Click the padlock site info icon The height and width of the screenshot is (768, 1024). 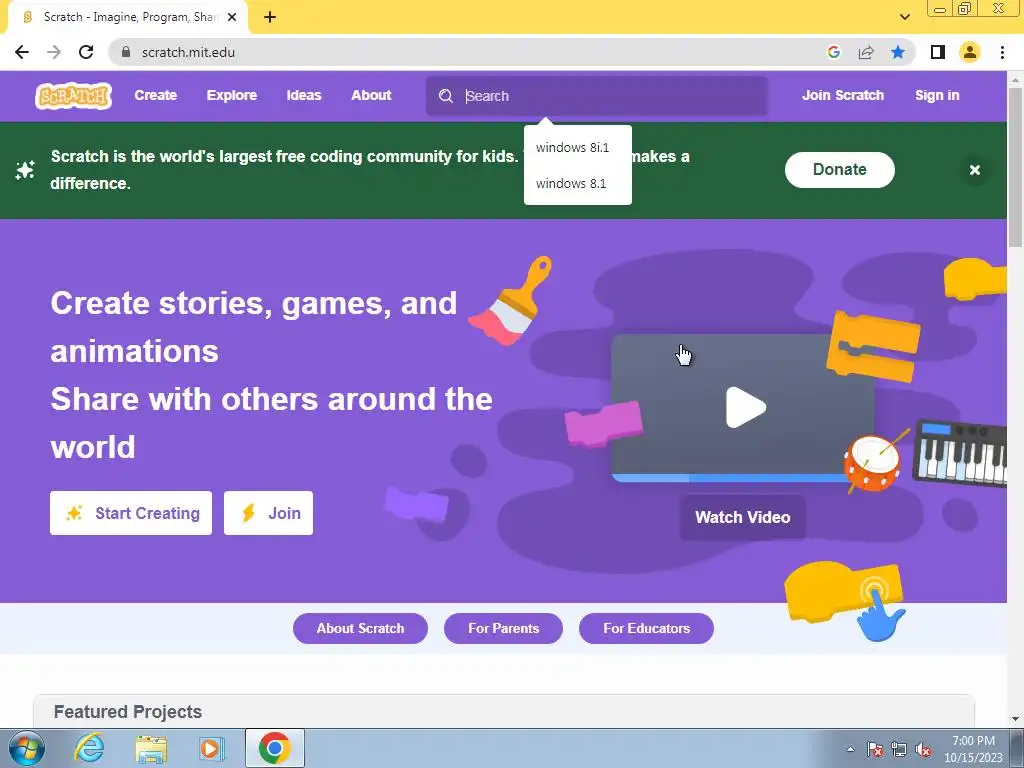pos(126,52)
